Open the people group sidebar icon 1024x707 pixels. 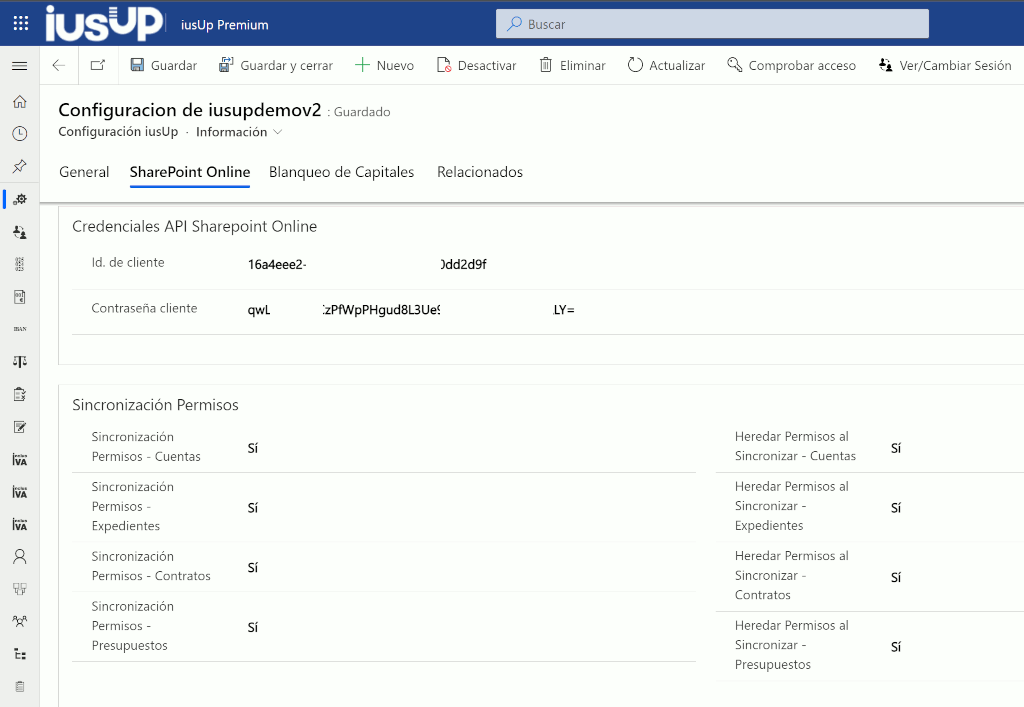[20, 621]
